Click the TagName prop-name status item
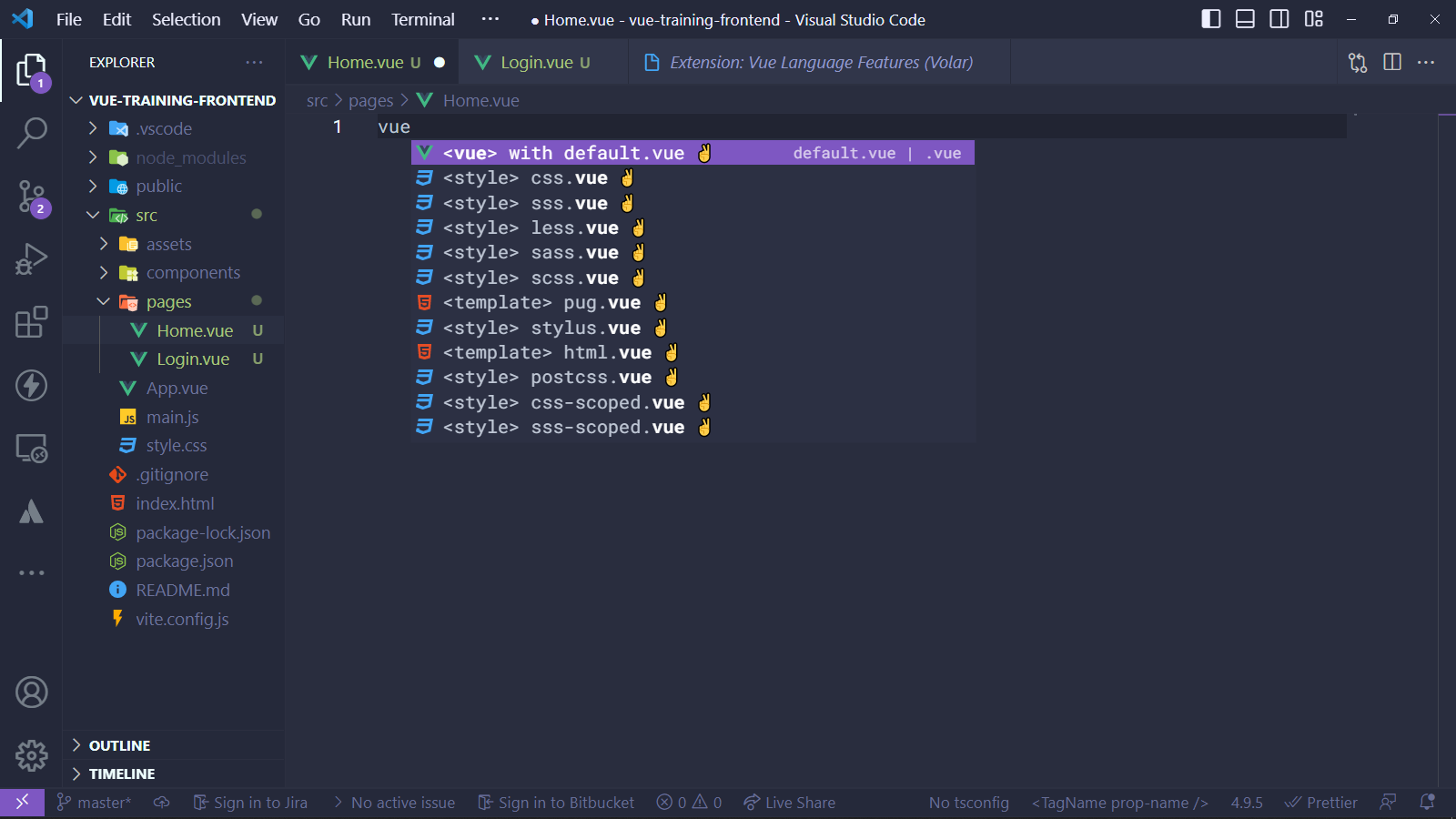This screenshot has height=819, width=1456. (x=1120, y=803)
